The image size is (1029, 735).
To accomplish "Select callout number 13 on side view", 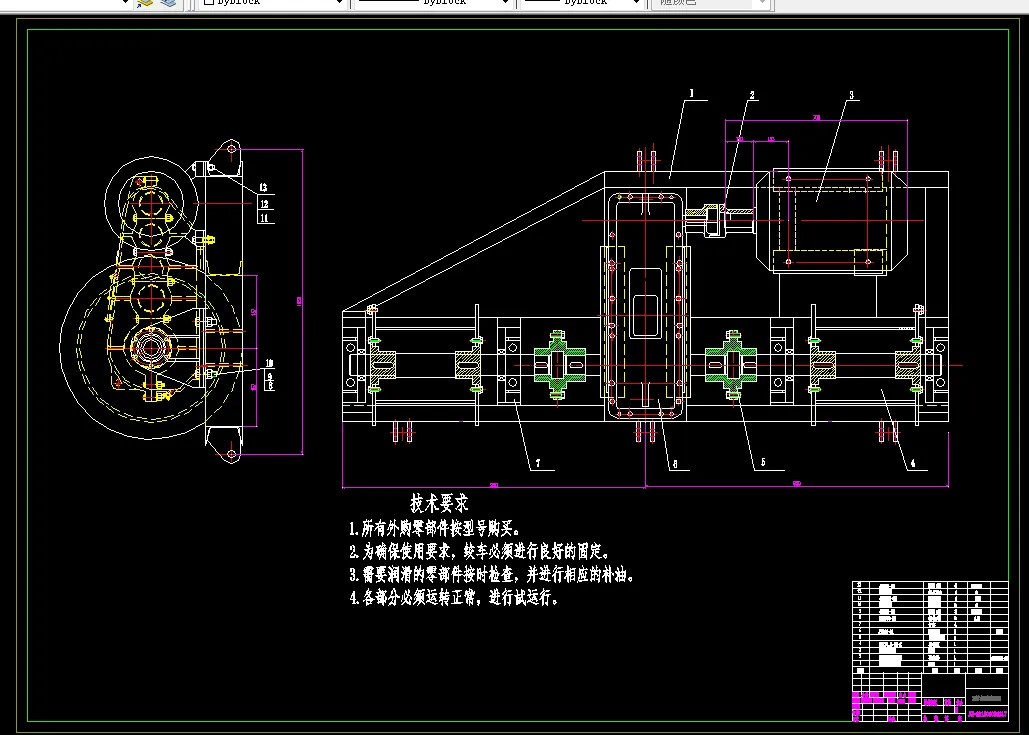I will (x=264, y=187).
